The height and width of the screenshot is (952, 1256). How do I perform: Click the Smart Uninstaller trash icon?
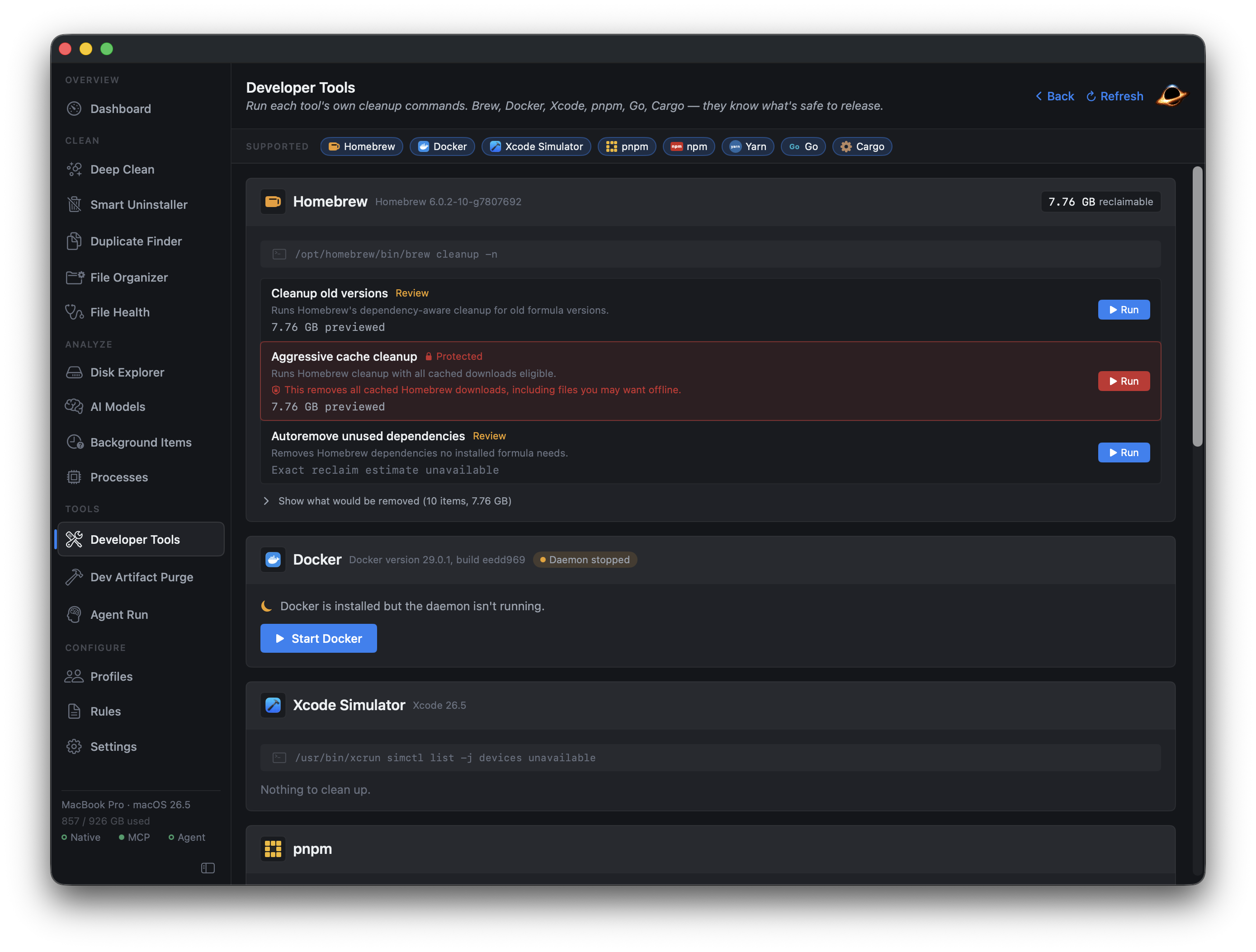point(75,204)
